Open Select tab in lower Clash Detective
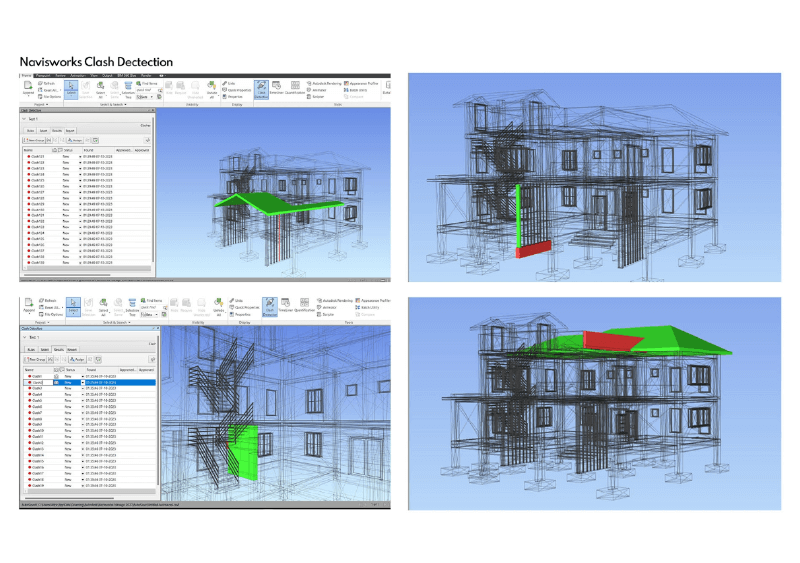Screen dimensions: 800x563 [45, 350]
